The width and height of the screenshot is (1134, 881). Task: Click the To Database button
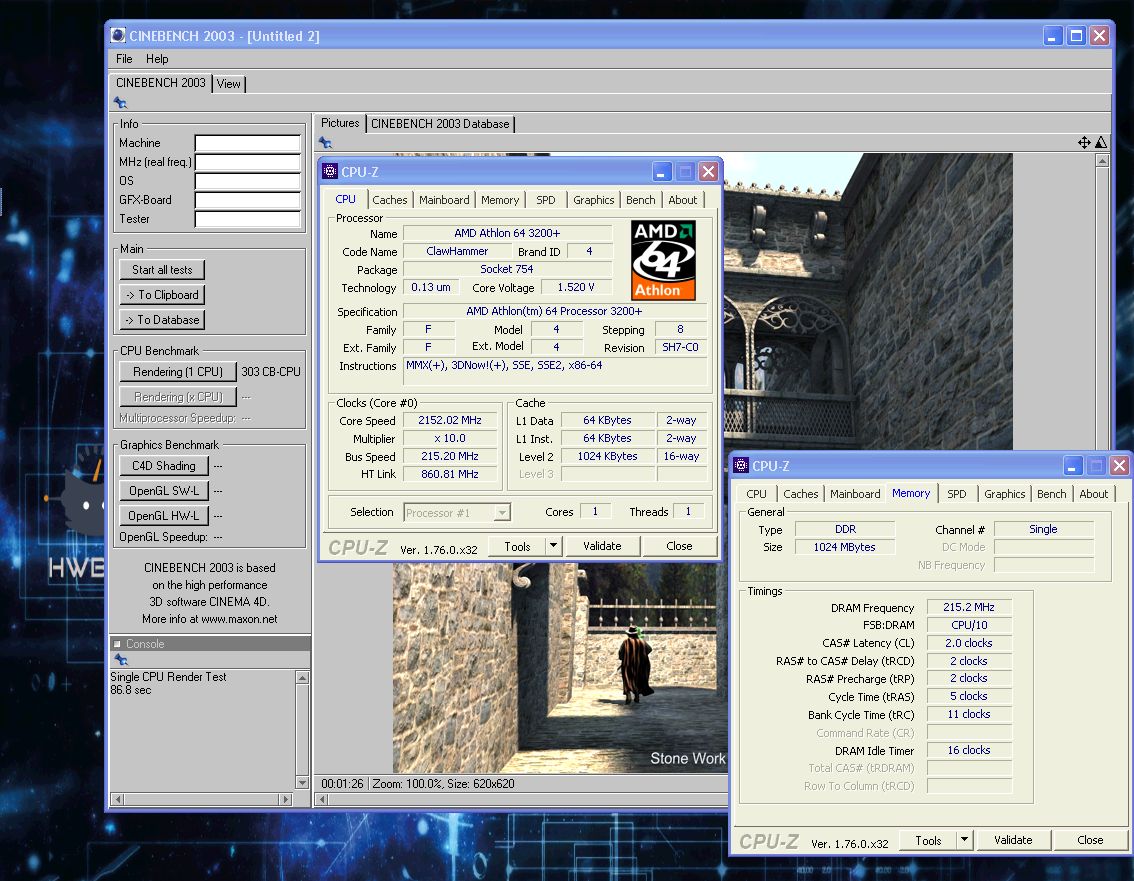(x=162, y=320)
